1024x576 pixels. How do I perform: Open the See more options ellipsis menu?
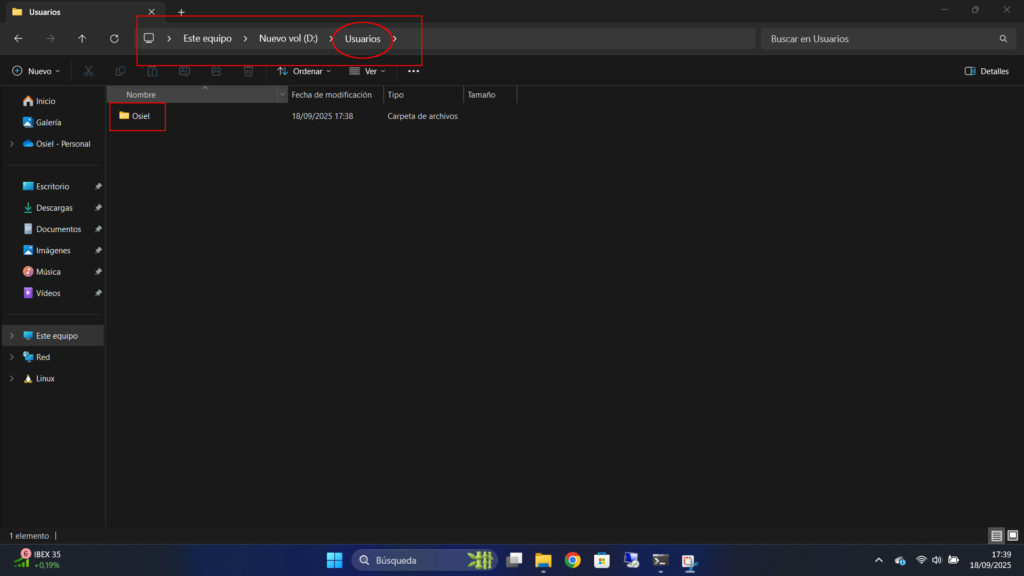[413, 71]
